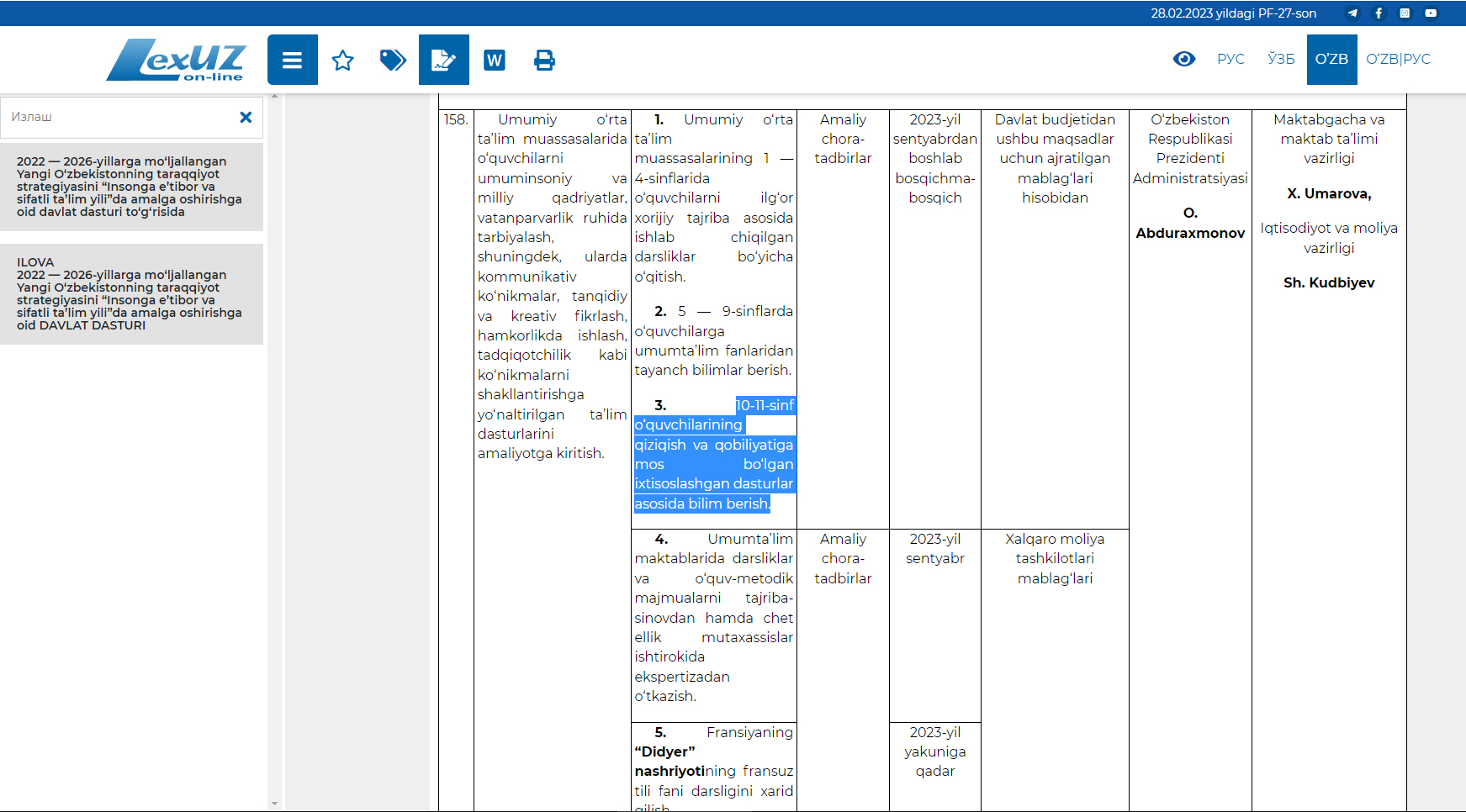Click the Излаш search field
This screenshot has width=1466, height=812.
[x=119, y=117]
